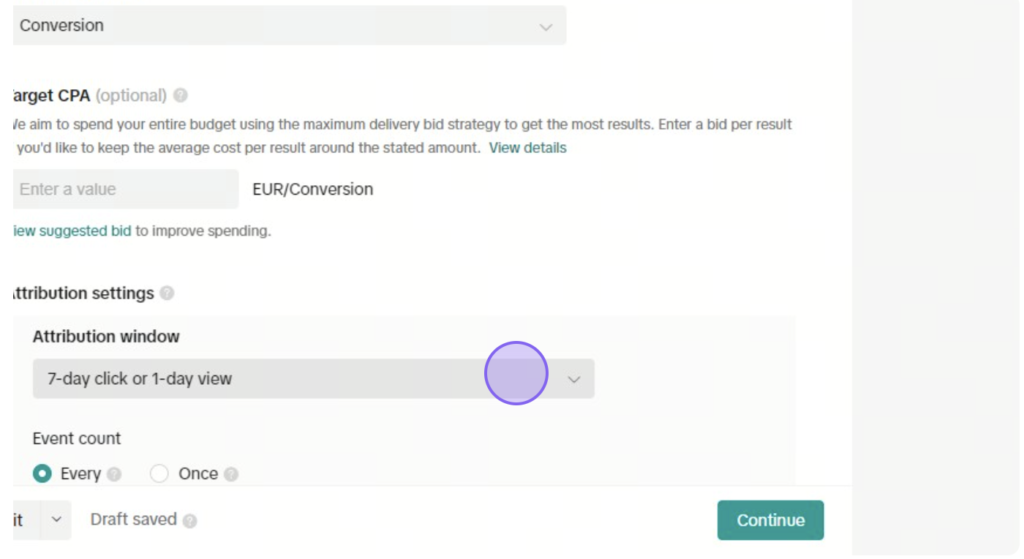
Task: Click the View suggested bid link
Action: (x=72, y=231)
